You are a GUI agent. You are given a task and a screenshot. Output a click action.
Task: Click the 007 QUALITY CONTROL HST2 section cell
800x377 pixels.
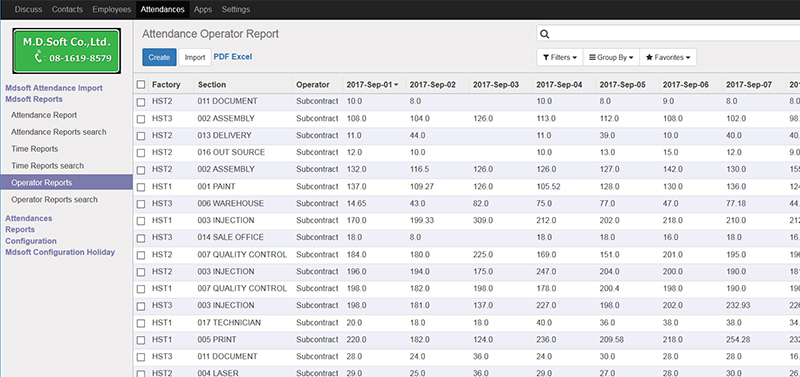(x=242, y=254)
